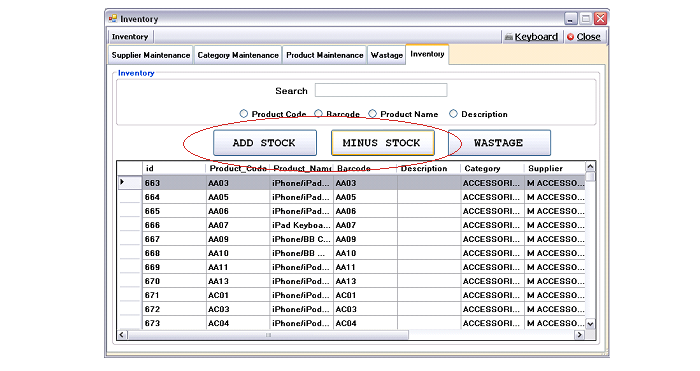700x371 pixels.
Task: Click the horizontal scrollbar thumb
Action: [268, 334]
